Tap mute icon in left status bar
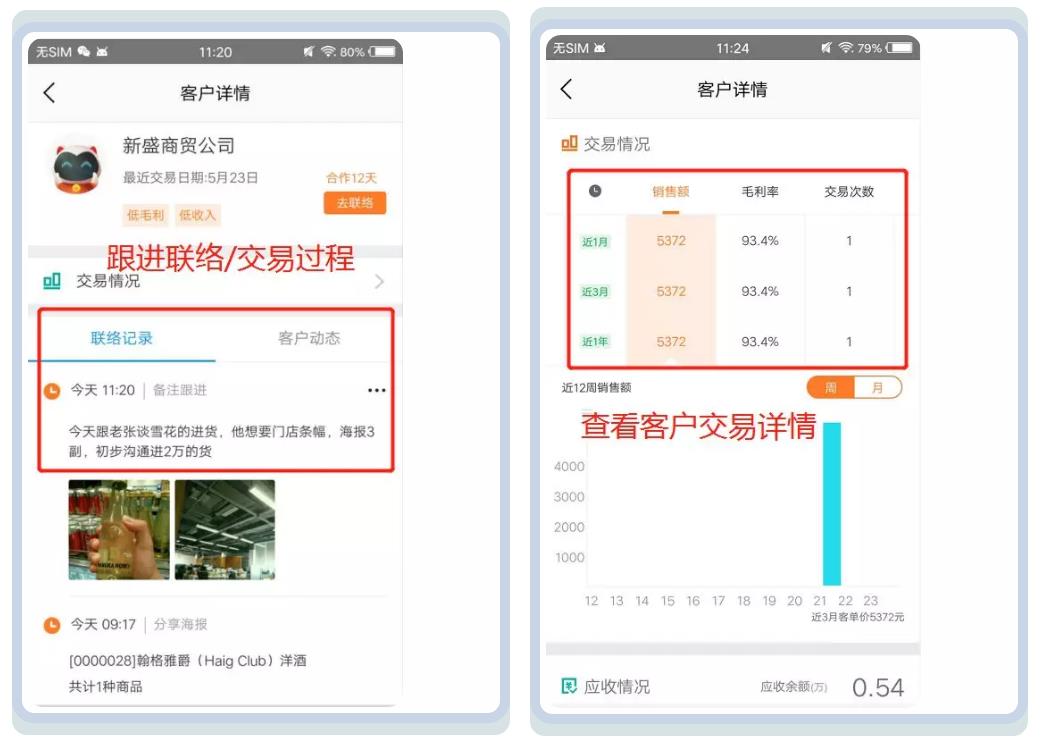 (309, 51)
